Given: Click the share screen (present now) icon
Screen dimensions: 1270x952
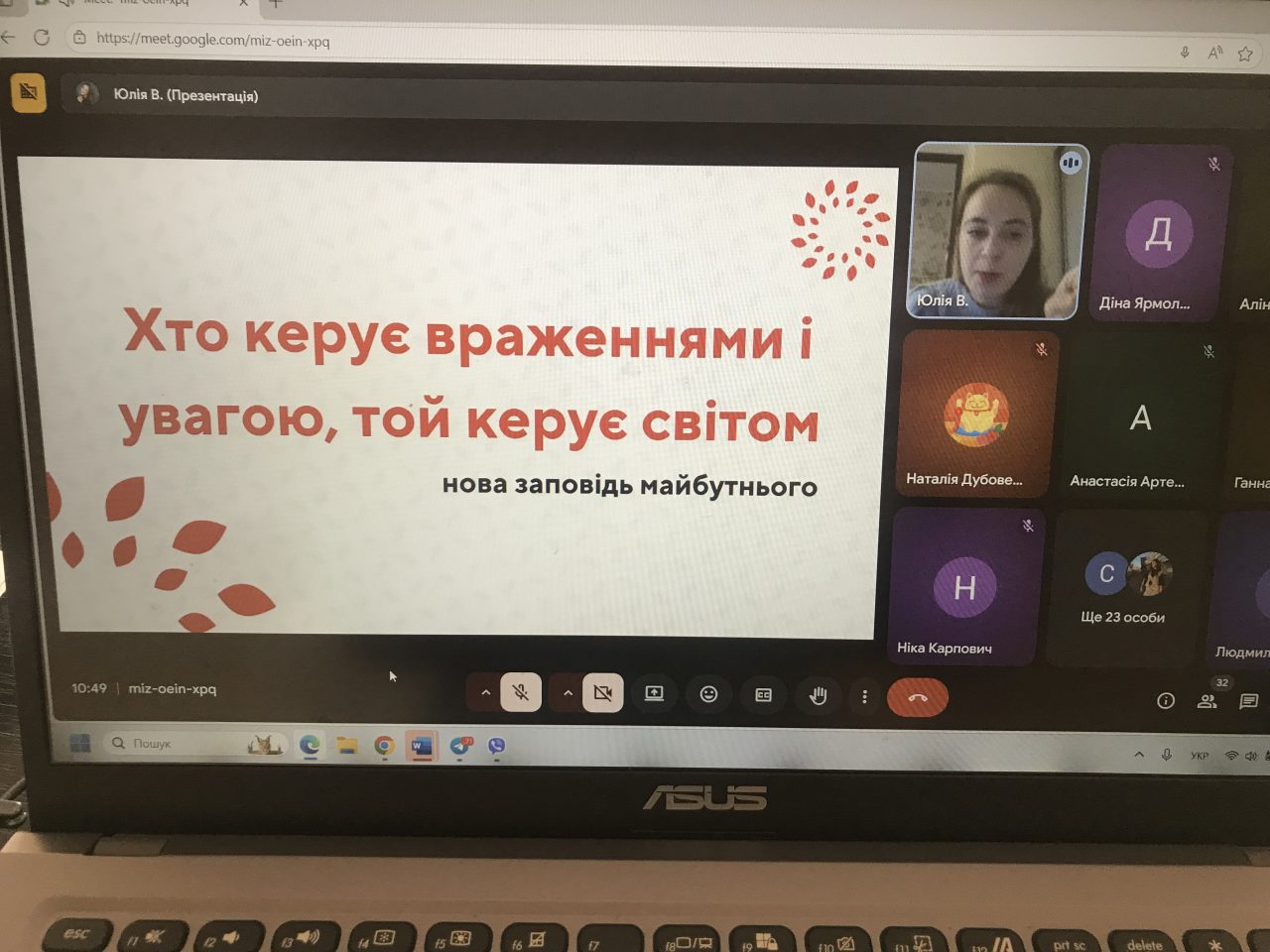Looking at the screenshot, I should point(654,694).
